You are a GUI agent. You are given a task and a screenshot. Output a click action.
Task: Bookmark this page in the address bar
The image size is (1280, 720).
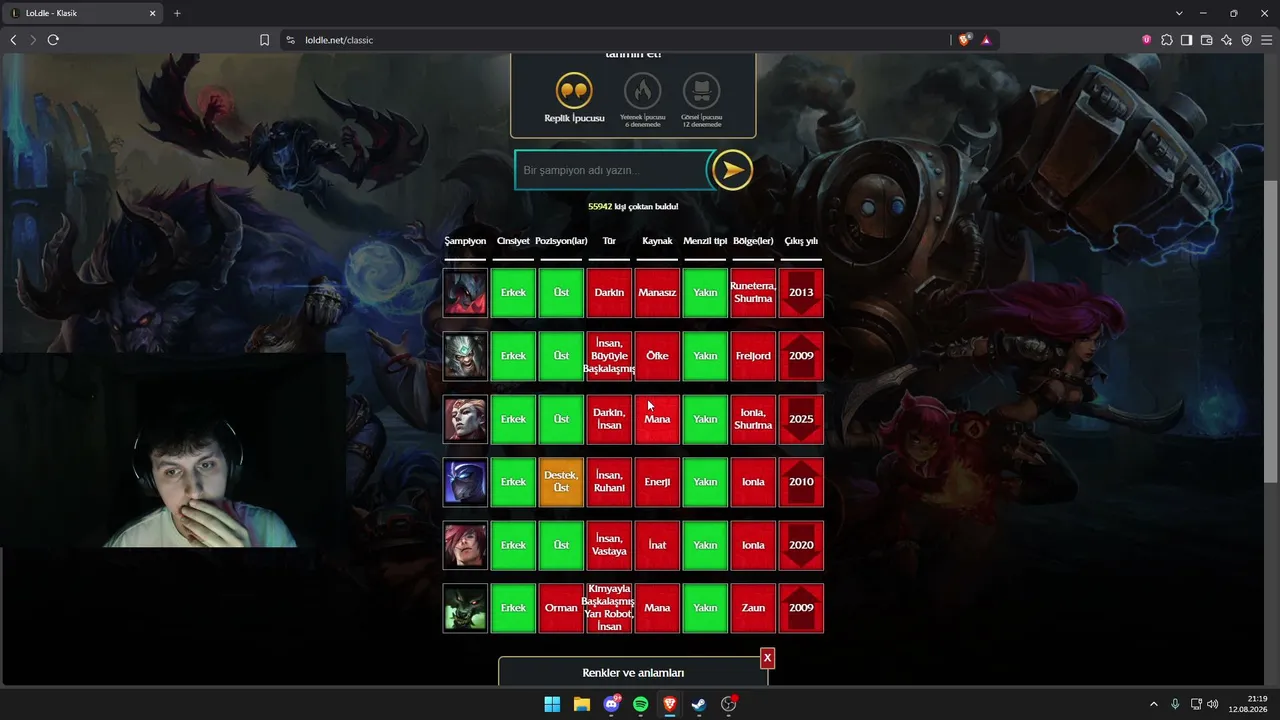pos(264,40)
